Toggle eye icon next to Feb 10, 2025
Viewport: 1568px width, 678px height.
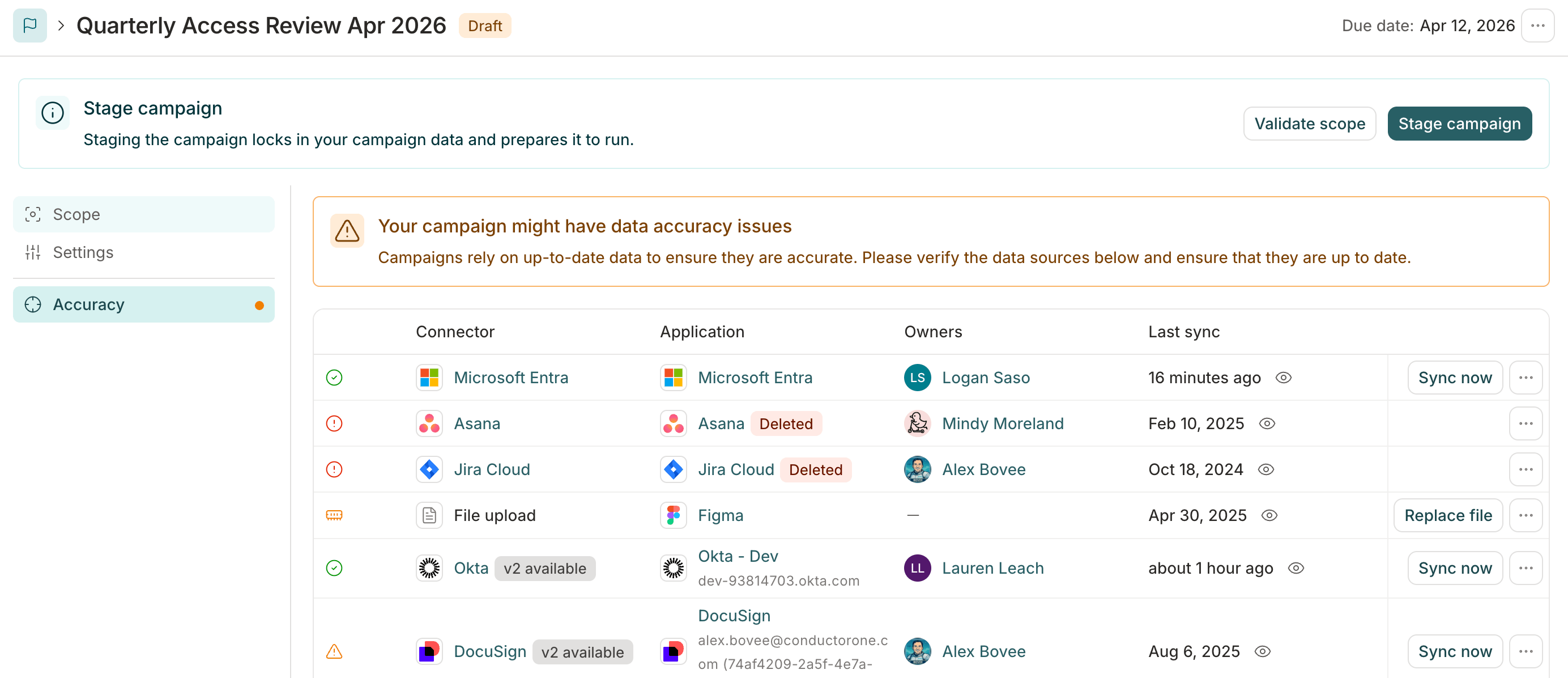[x=1267, y=423]
